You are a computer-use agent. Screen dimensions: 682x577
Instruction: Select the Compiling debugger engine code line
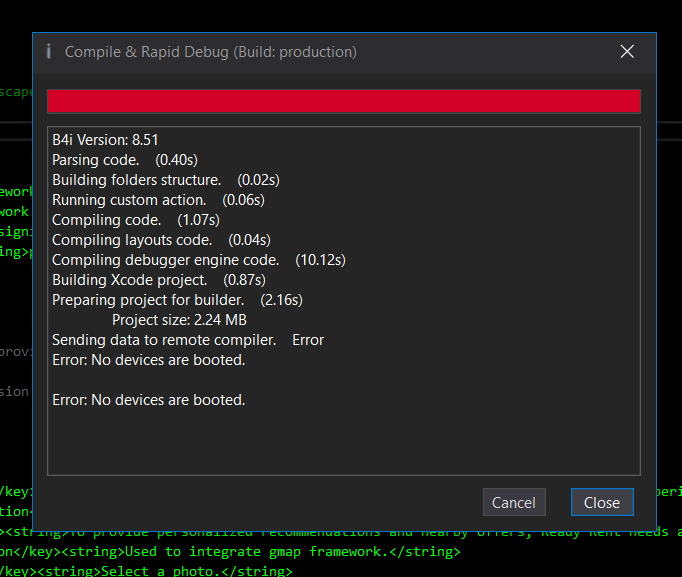point(198,260)
